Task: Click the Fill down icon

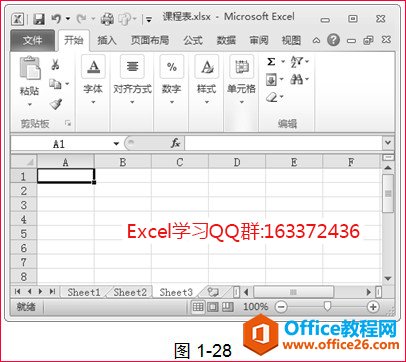Action: click(x=271, y=79)
